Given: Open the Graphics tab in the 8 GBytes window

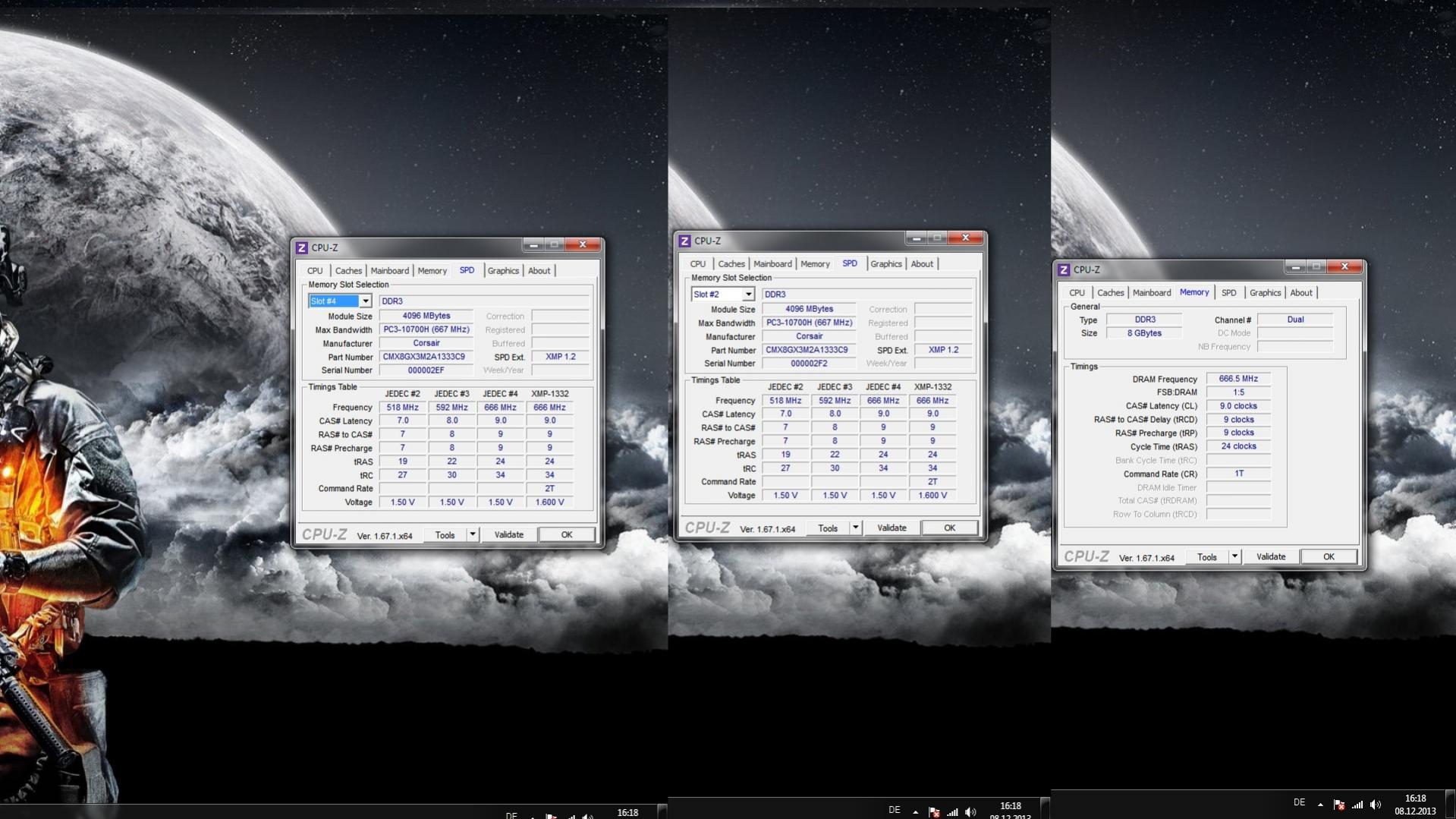Looking at the screenshot, I should coord(1265,293).
